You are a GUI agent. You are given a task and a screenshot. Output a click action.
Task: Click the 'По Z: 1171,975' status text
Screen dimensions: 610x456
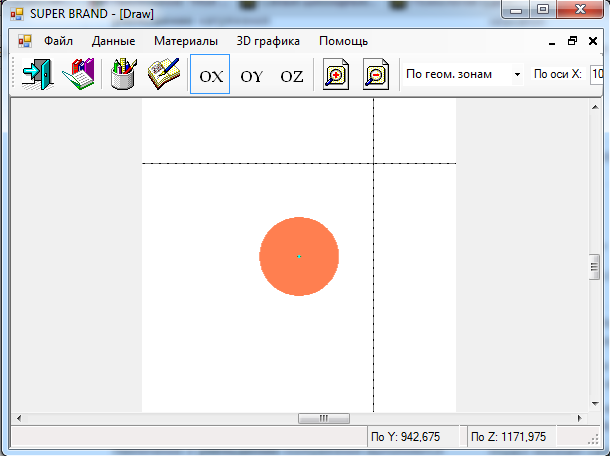pyautogui.click(x=508, y=437)
